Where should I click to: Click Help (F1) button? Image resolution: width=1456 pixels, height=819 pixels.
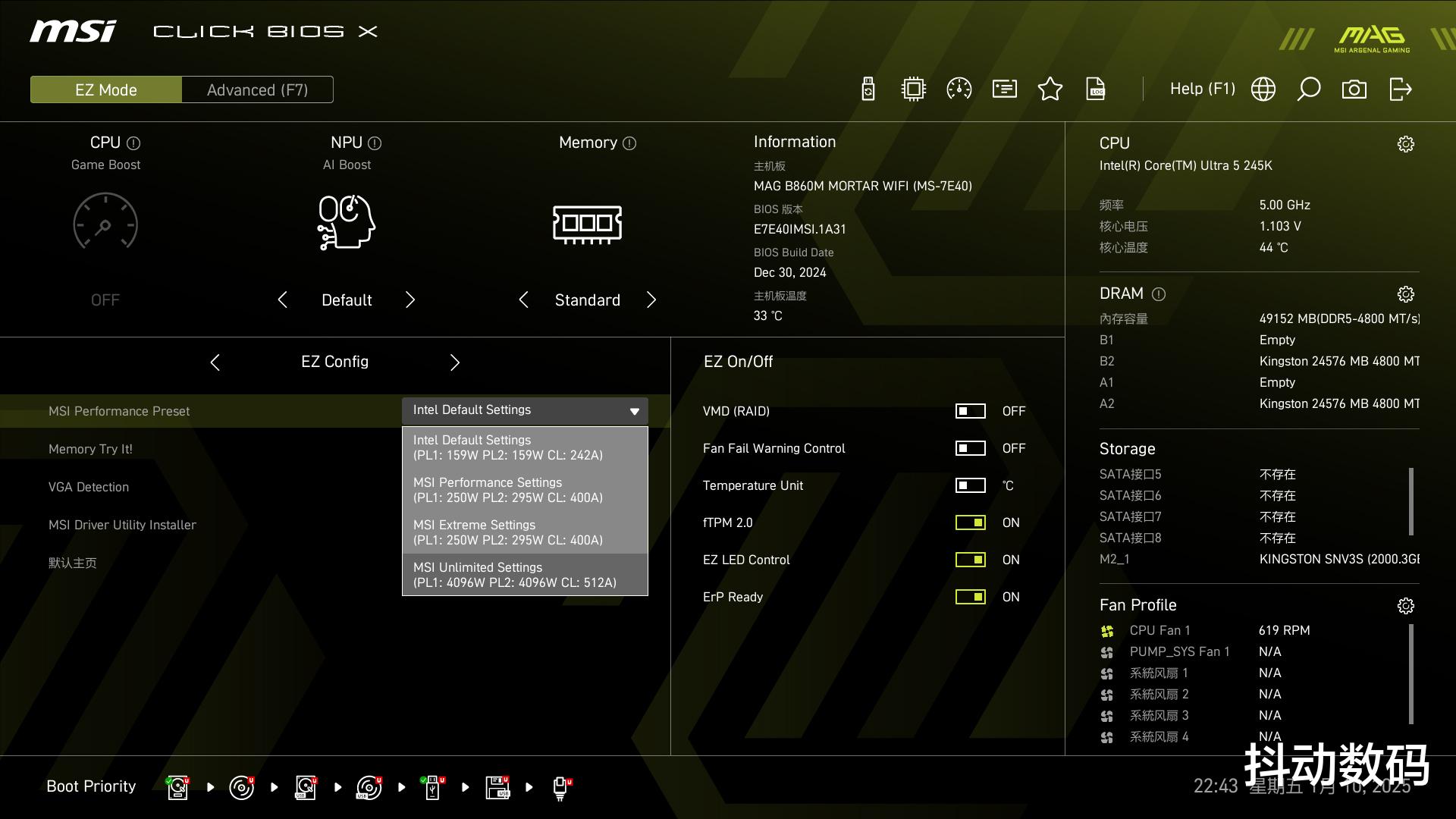1202,89
